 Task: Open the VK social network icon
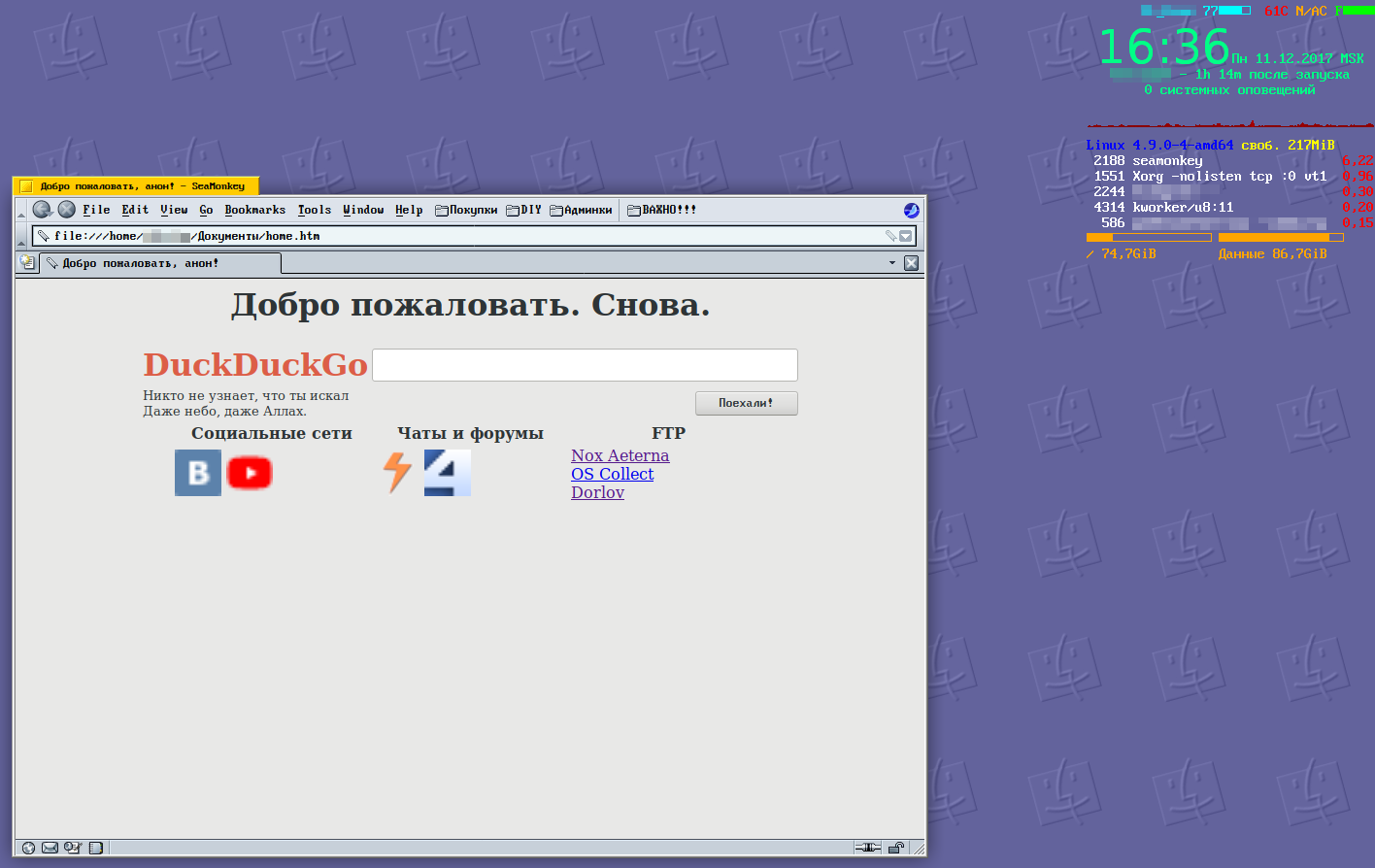[198, 473]
